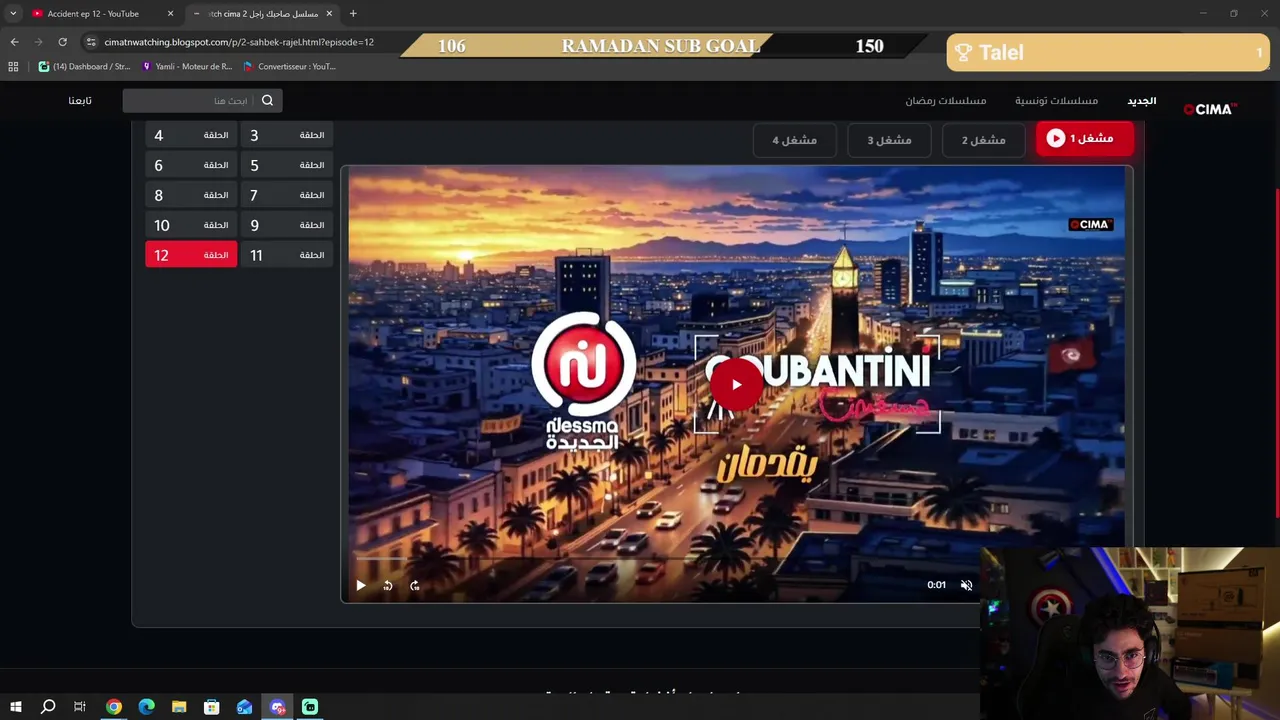Click the 0:01 time display

936,585
